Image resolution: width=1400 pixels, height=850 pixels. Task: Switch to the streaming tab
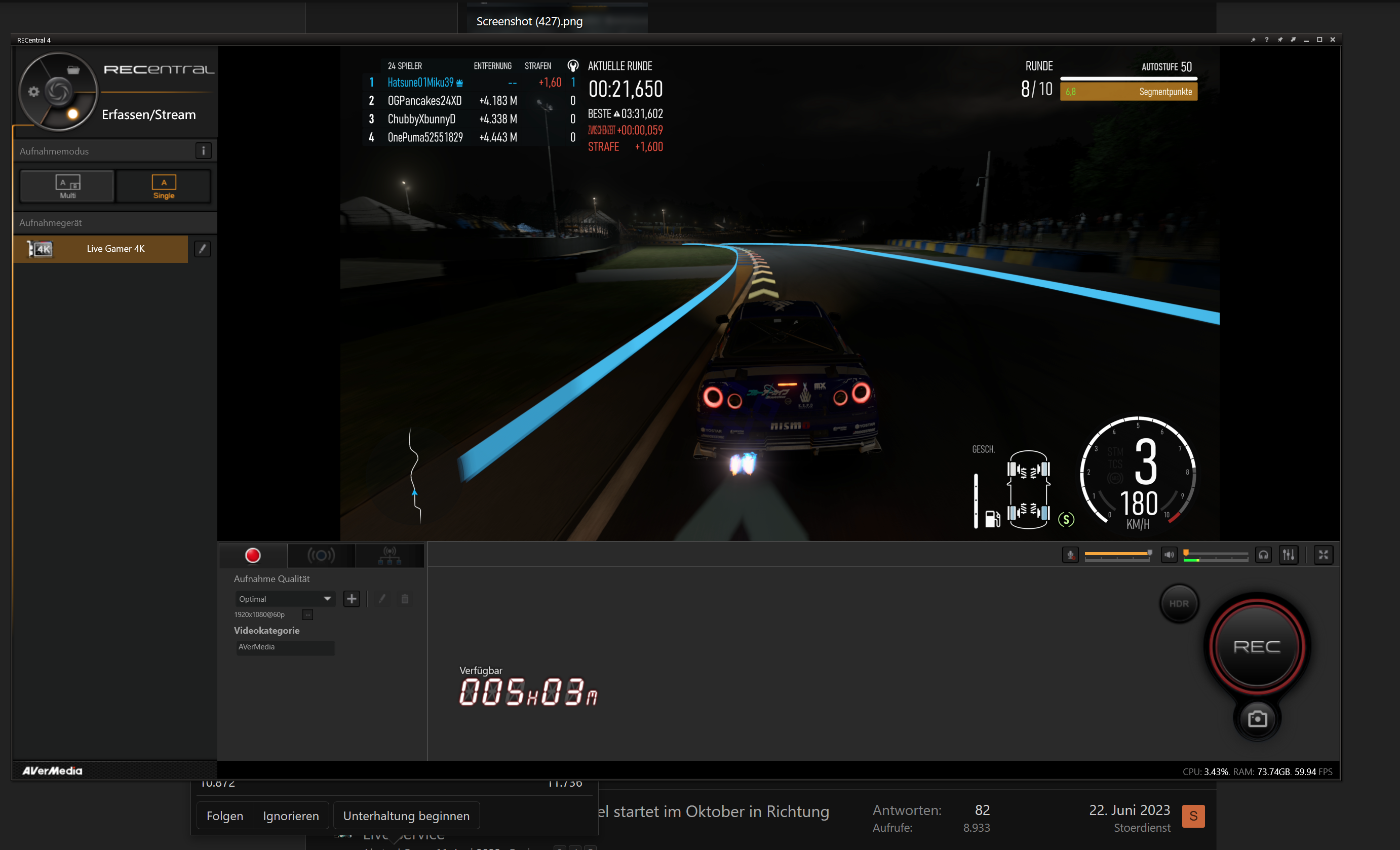click(321, 555)
